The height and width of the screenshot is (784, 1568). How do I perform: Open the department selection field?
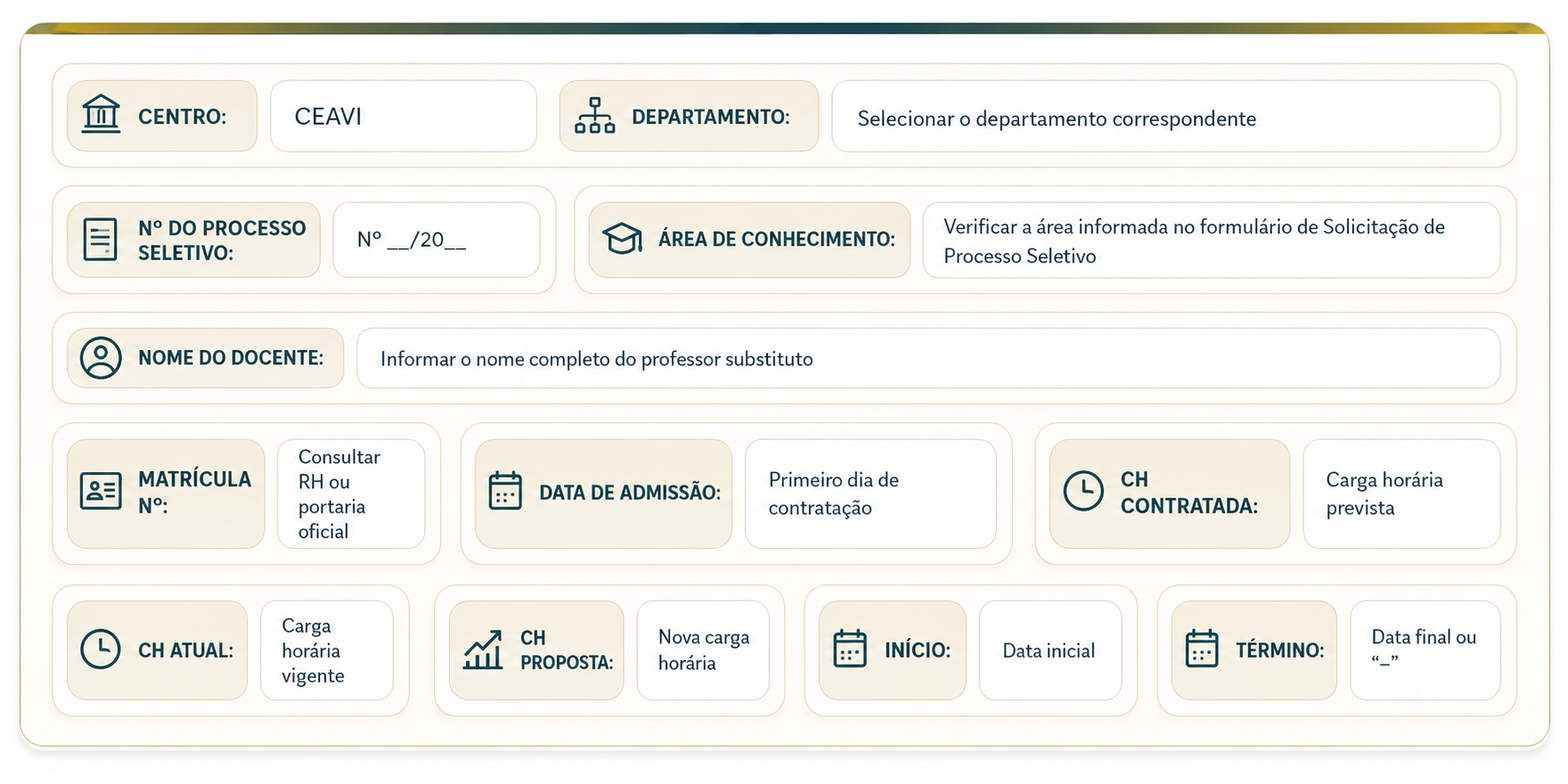tap(1166, 117)
